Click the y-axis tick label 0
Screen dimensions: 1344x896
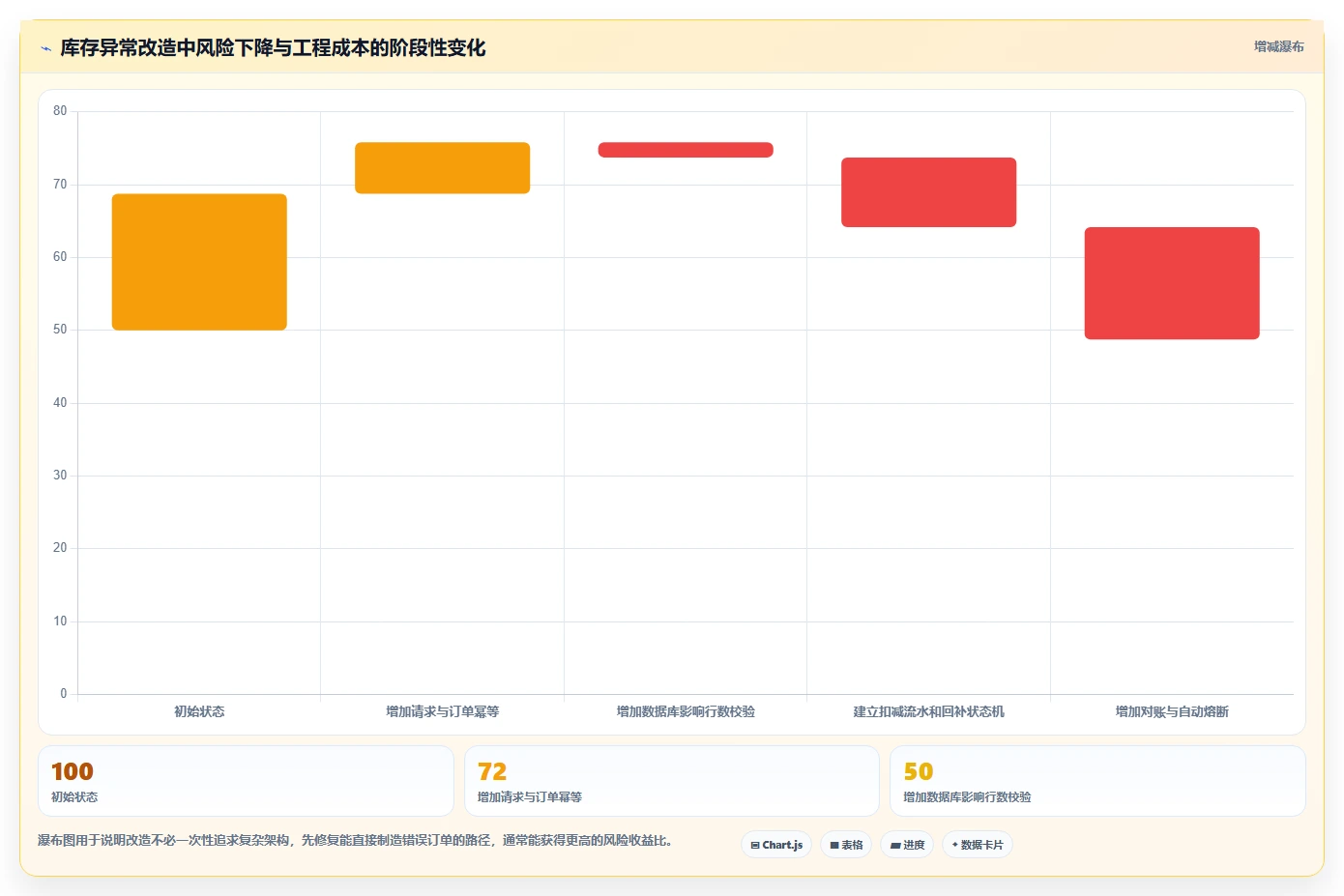coord(64,694)
